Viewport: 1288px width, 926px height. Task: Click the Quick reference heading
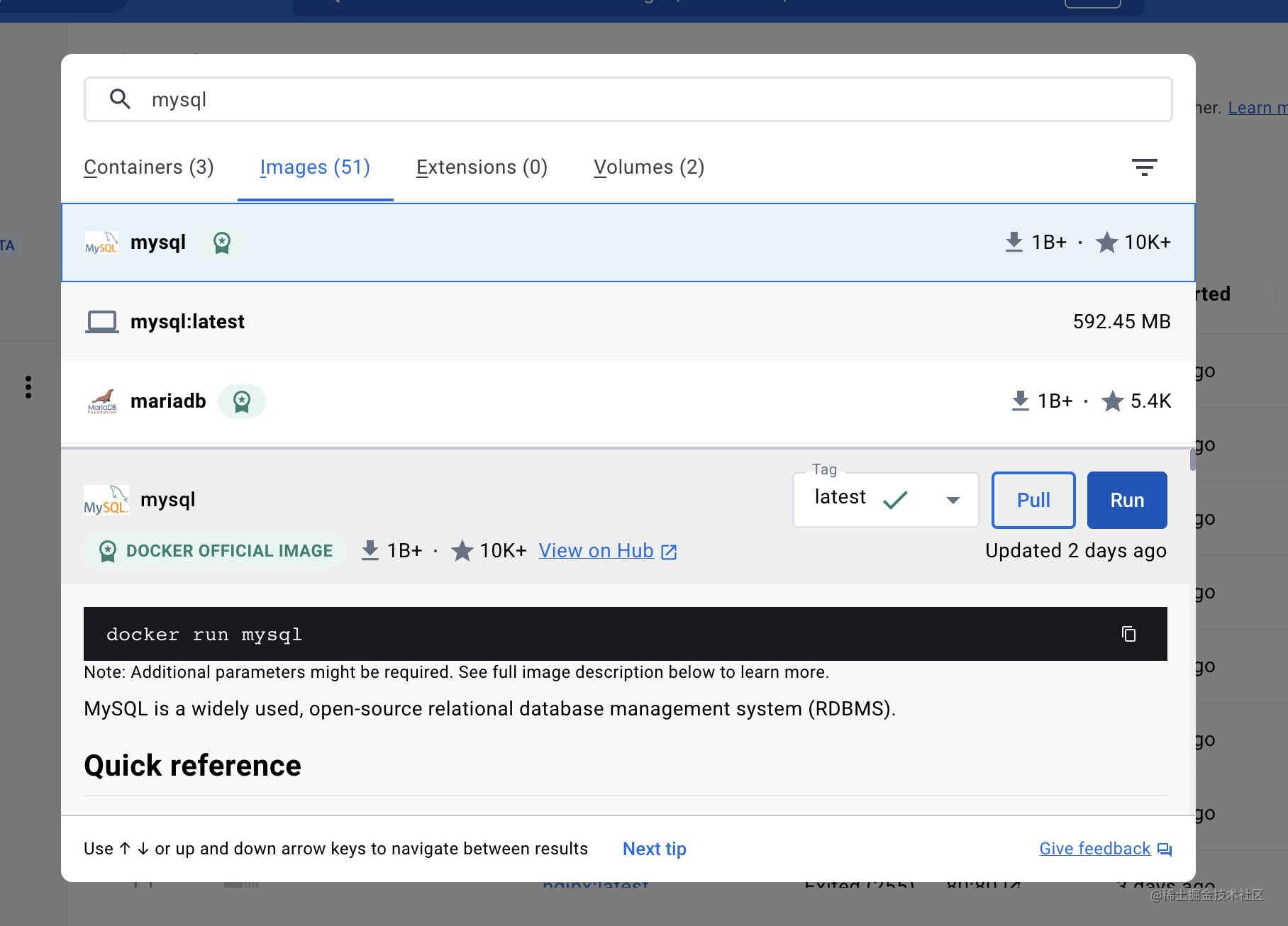pos(193,766)
